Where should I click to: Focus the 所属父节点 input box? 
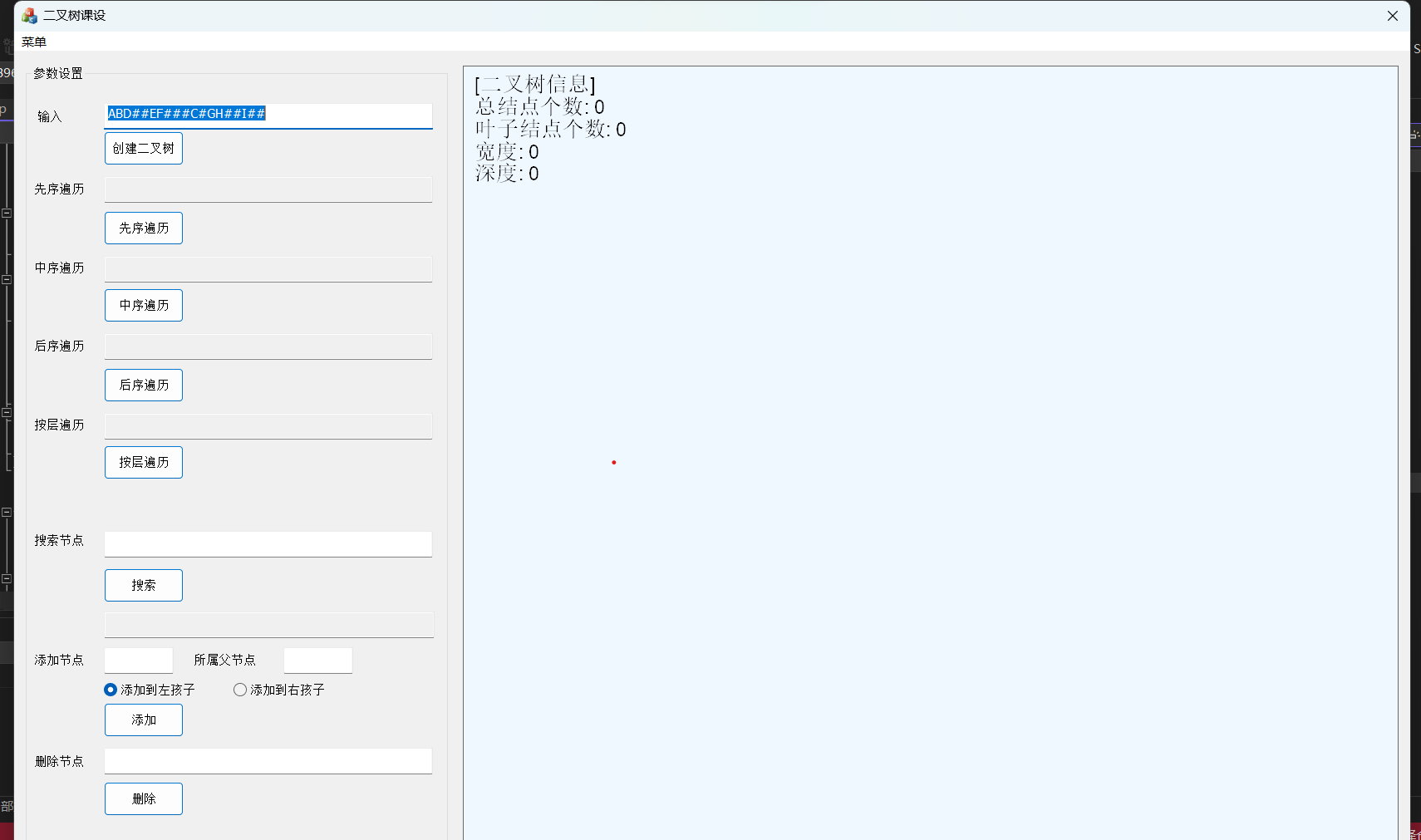(318, 661)
